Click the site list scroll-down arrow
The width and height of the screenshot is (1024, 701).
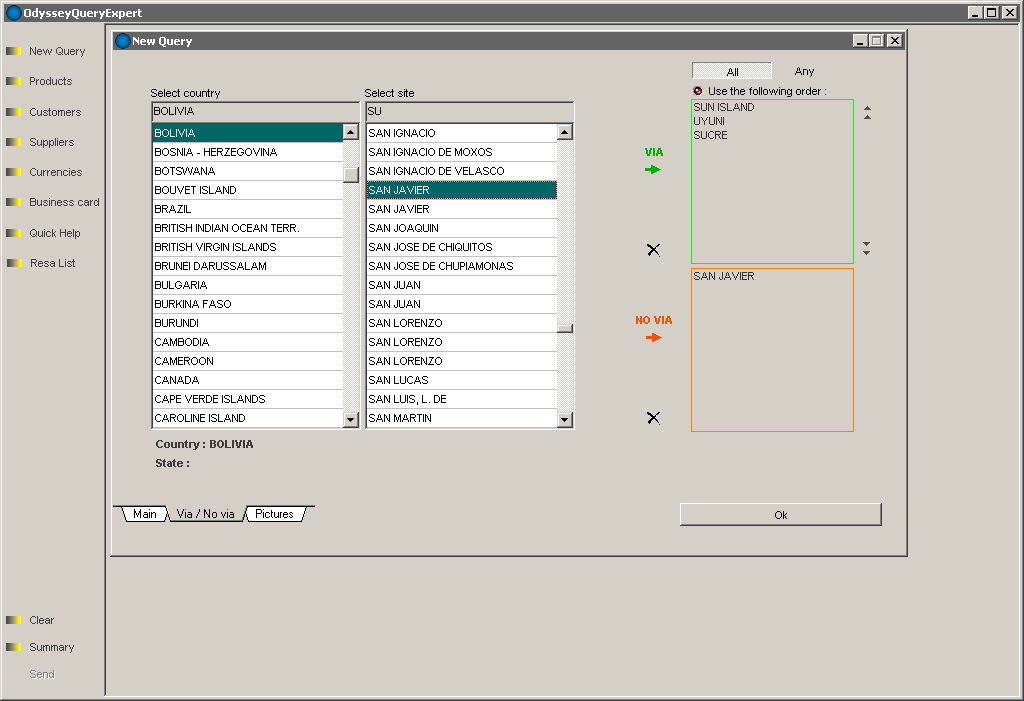565,420
